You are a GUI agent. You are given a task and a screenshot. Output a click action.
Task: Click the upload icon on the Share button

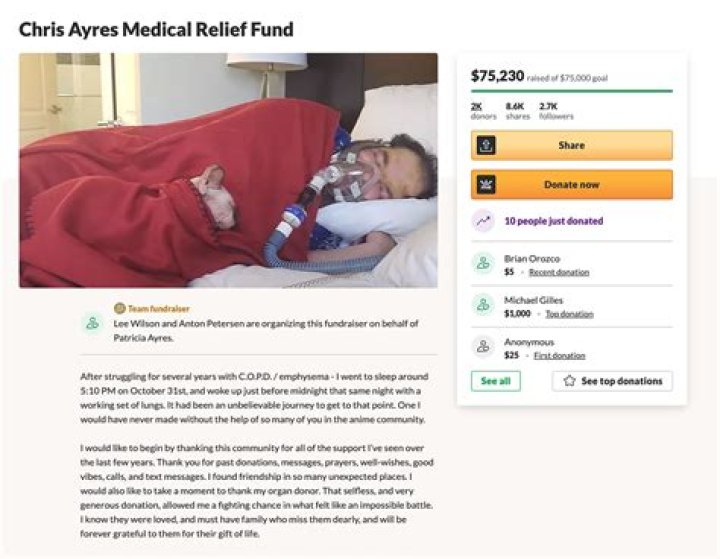(x=486, y=145)
